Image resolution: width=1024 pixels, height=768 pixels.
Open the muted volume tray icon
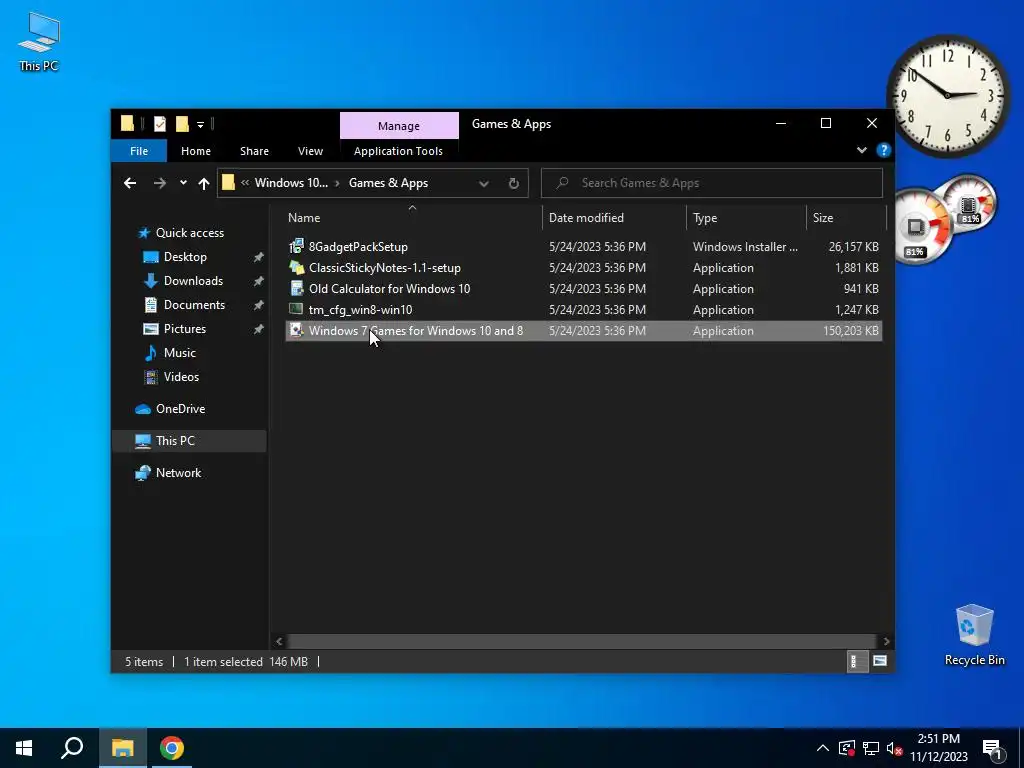895,748
